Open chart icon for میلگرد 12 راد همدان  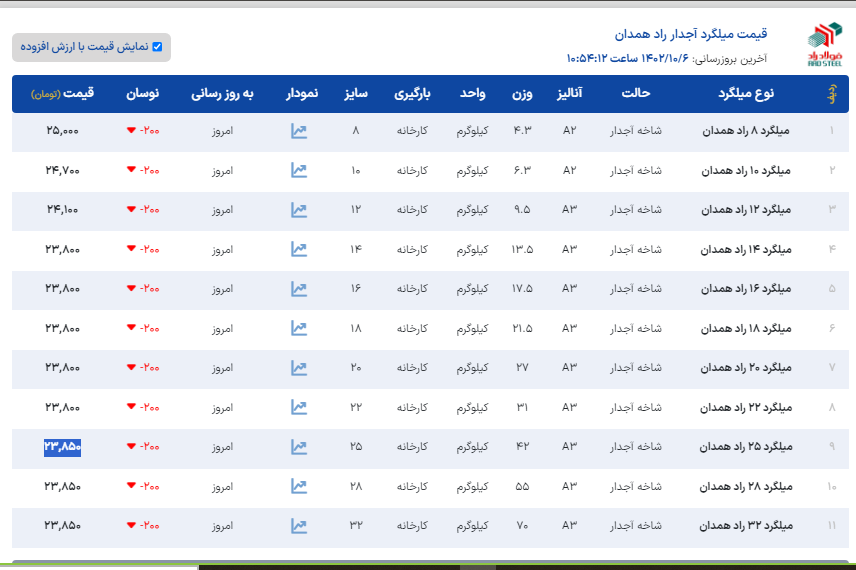click(x=299, y=210)
